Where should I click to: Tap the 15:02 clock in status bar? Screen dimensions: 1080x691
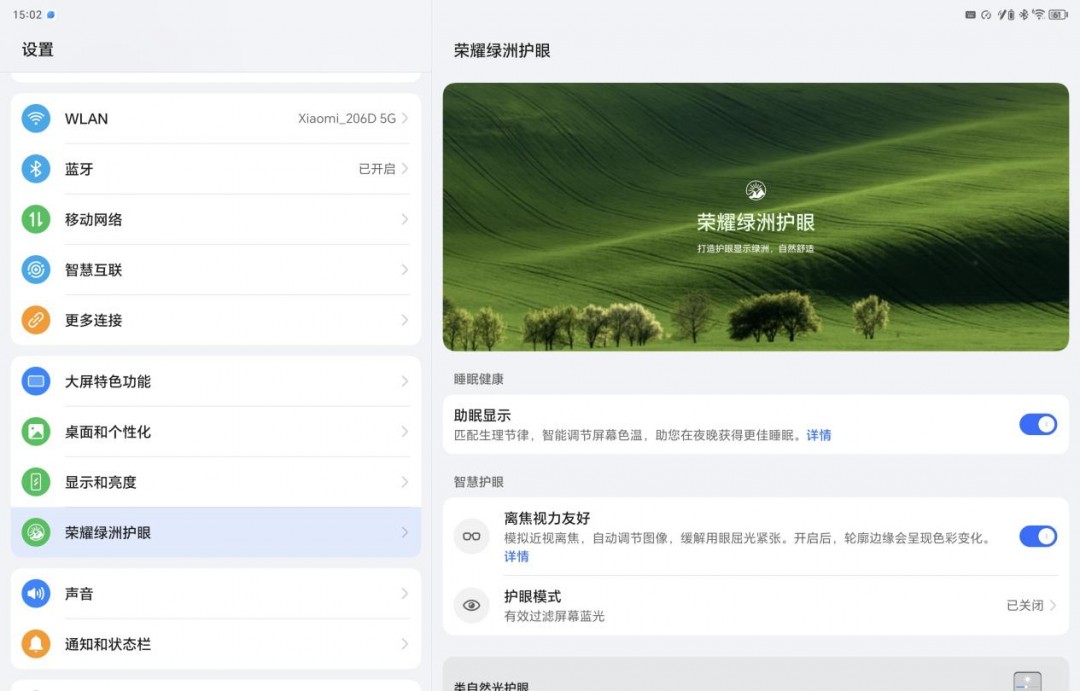tap(27, 14)
